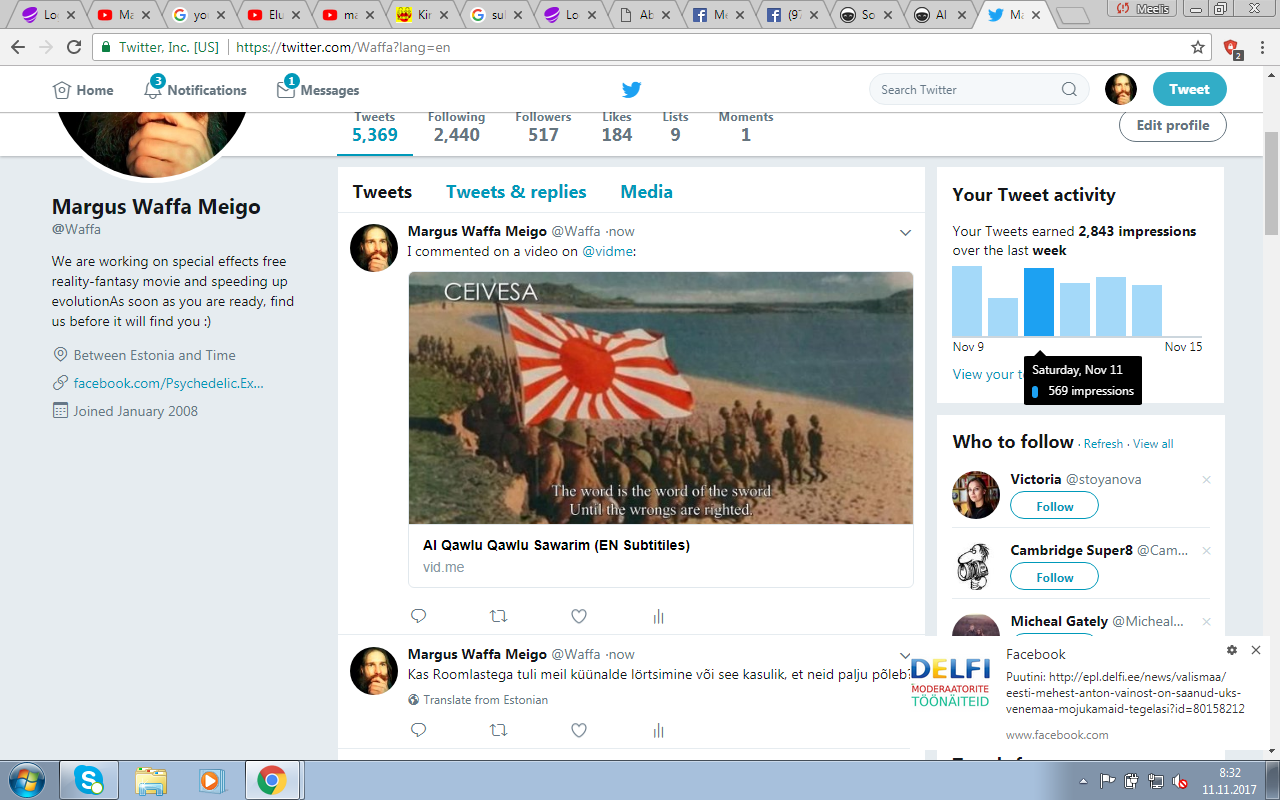Dismiss Victoria from Who to follow

[1206, 480]
